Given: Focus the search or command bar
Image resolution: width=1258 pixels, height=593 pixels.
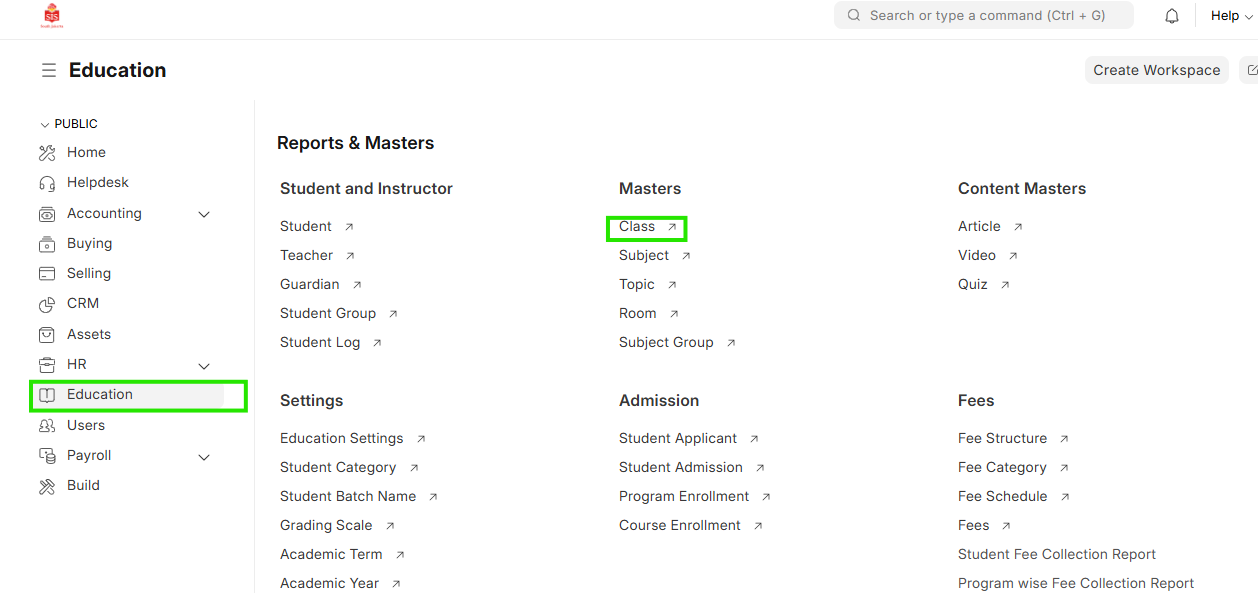Looking at the screenshot, I should point(984,15).
